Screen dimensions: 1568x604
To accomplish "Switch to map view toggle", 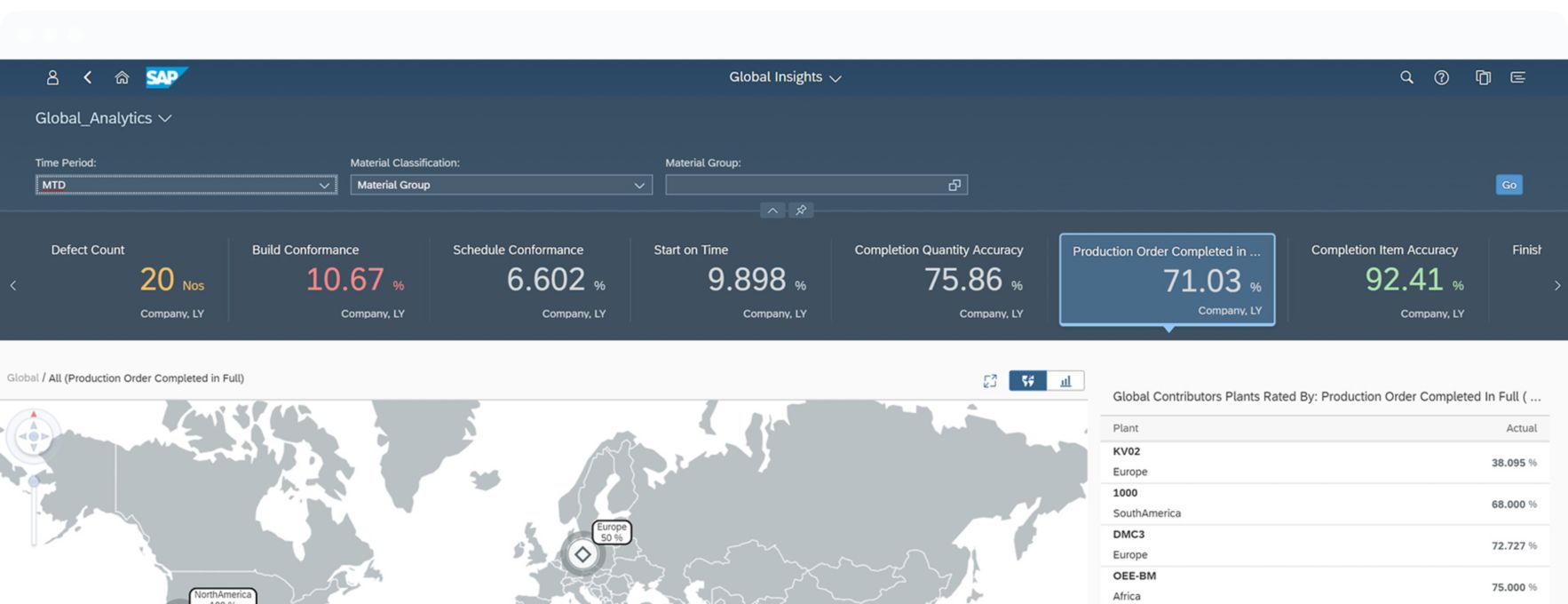I will [1027, 381].
